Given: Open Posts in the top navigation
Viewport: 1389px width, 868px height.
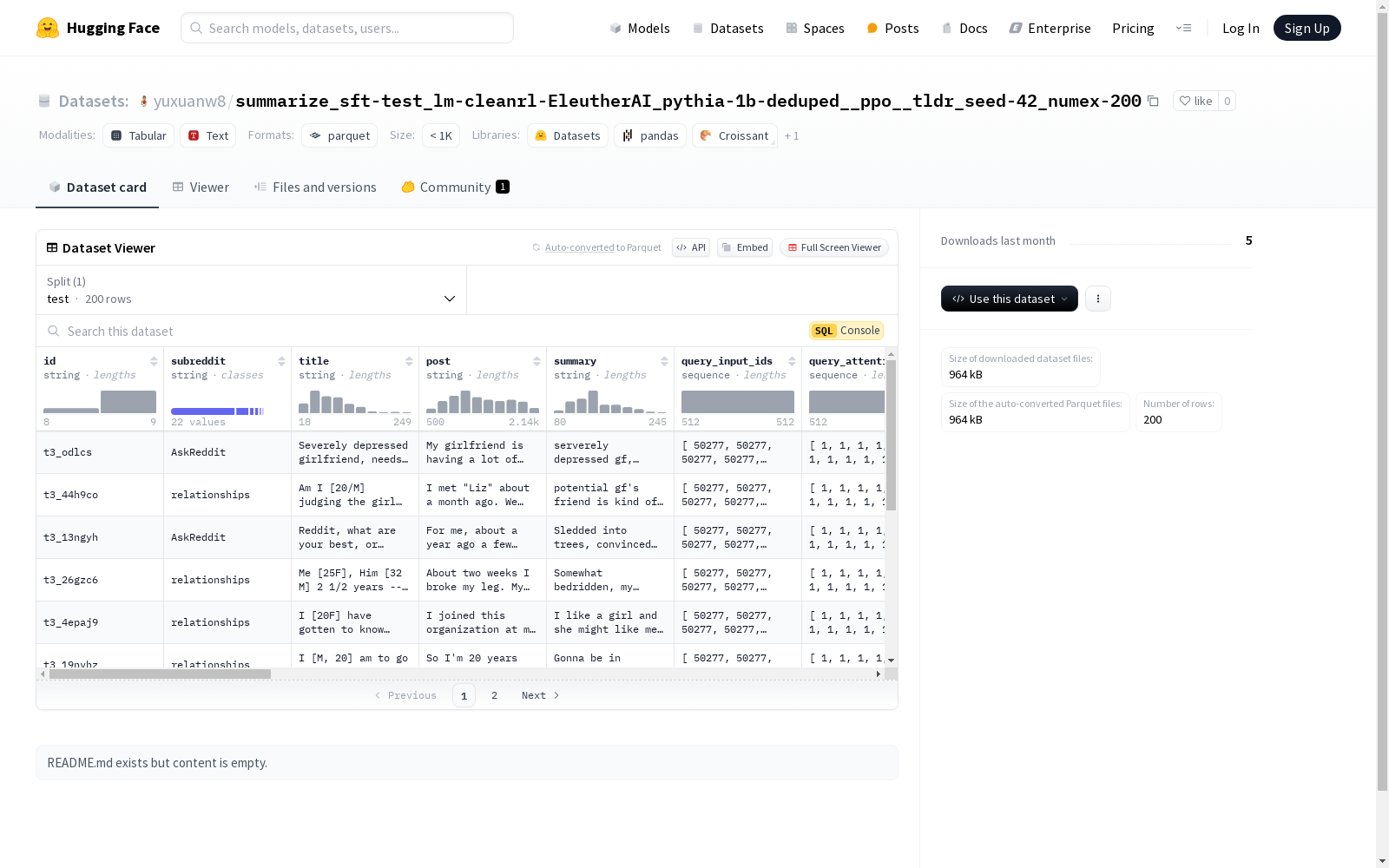Looking at the screenshot, I should tap(892, 28).
